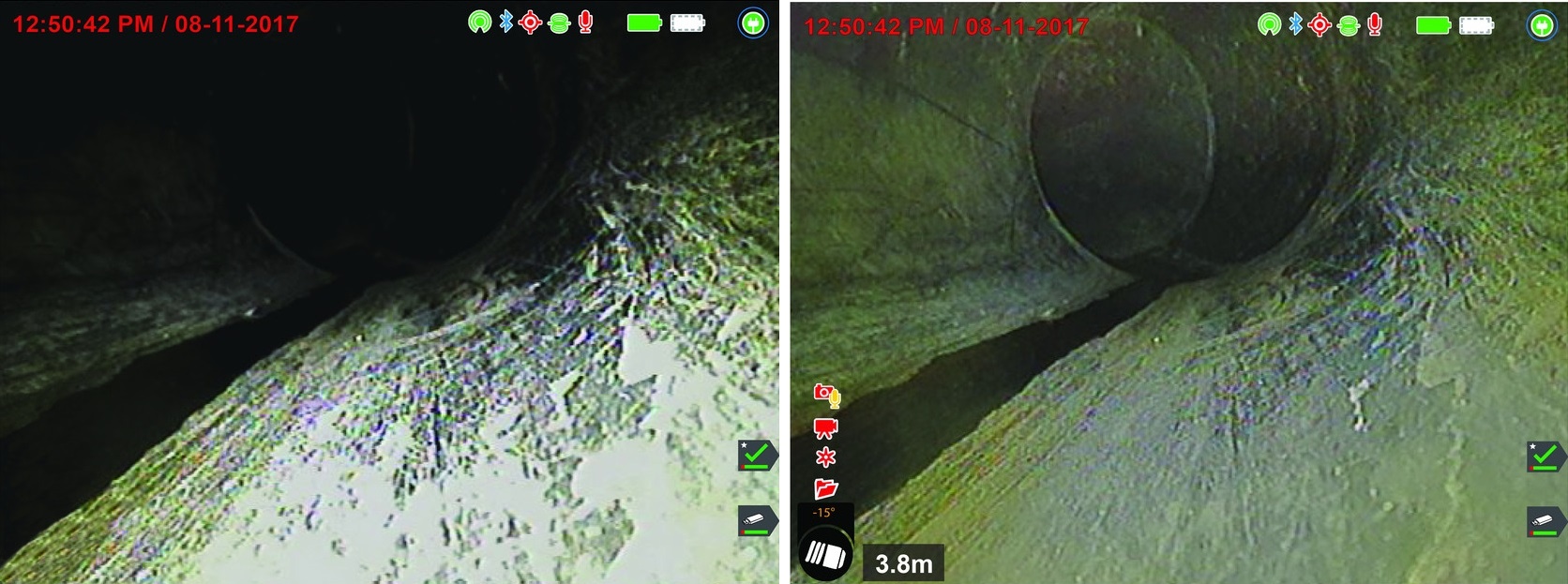
Task: Click the Bluetooth icon in the darker frame
Action: coord(506,22)
